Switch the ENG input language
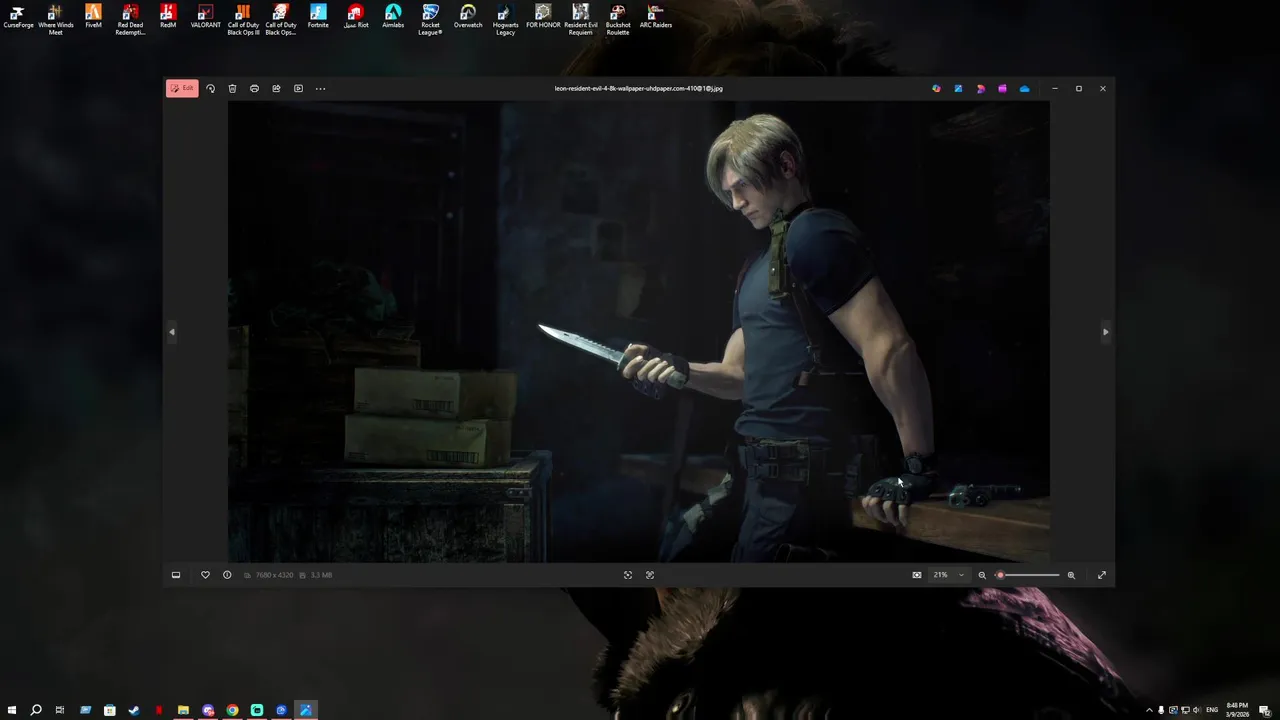The height and width of the screenshot is (720, 1280). click(x=1213, y=710)
